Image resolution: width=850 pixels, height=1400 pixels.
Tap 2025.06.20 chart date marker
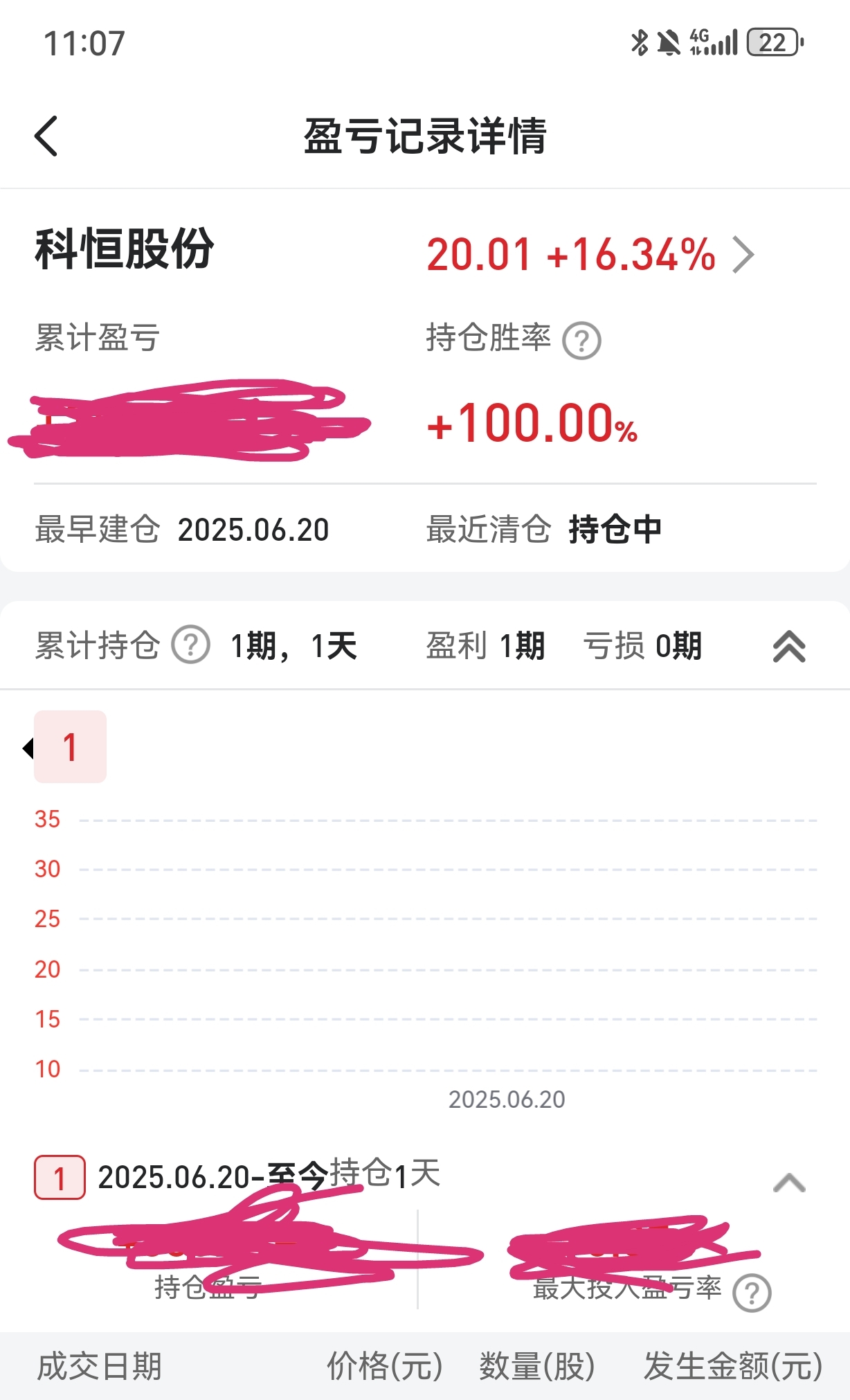click(x=507, y=1100)
